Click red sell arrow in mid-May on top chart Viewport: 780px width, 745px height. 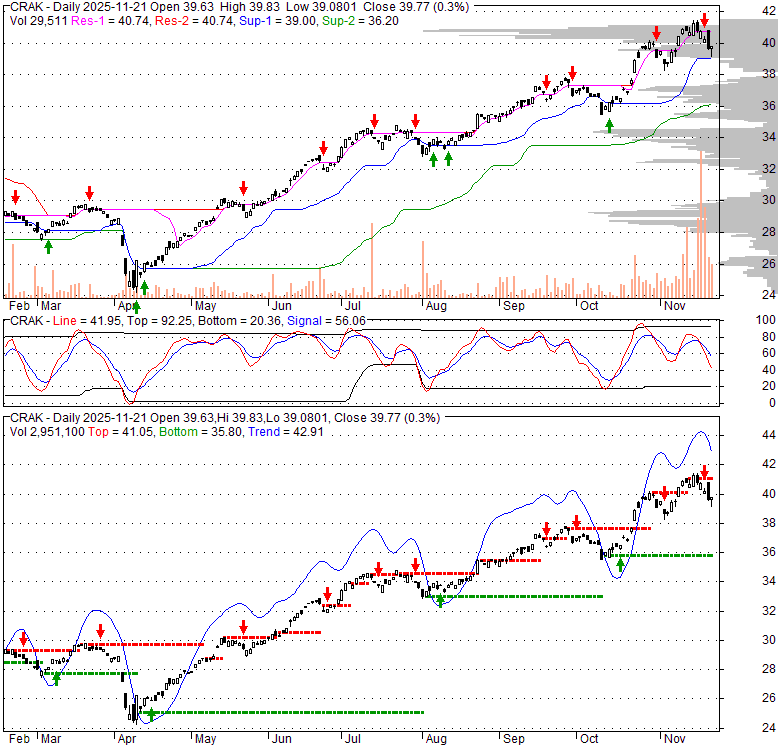(243, 188)
